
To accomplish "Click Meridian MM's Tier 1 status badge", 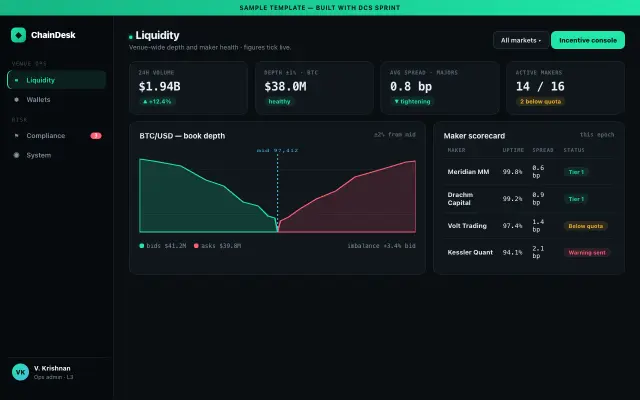I will tap(576, 172).
